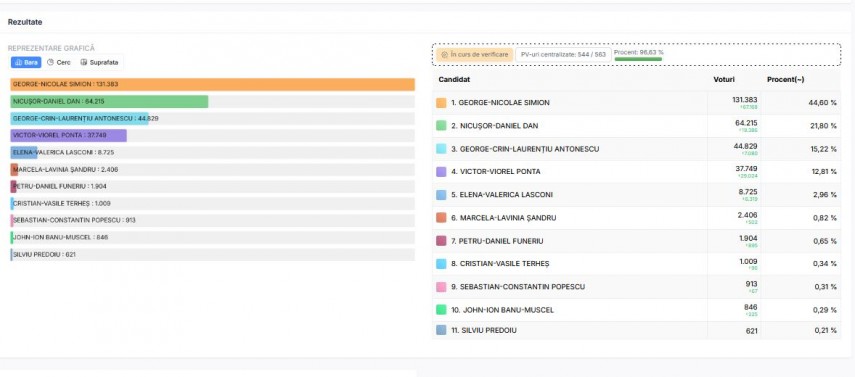Click pink swatch for Sebastian-Constantin Popescu
The width and height of the screenshot is (855, 377).
click(x=441, y=286)
